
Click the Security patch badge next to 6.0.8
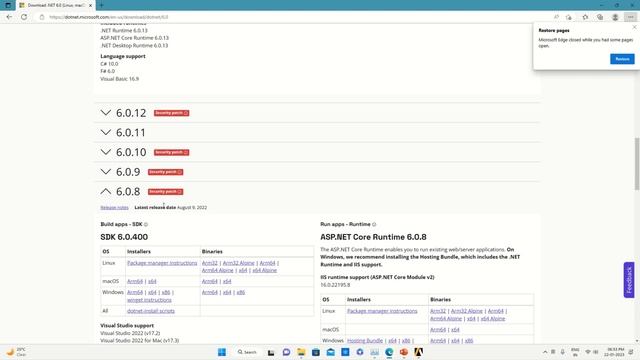pyautogui.click(x=165, y=191)
